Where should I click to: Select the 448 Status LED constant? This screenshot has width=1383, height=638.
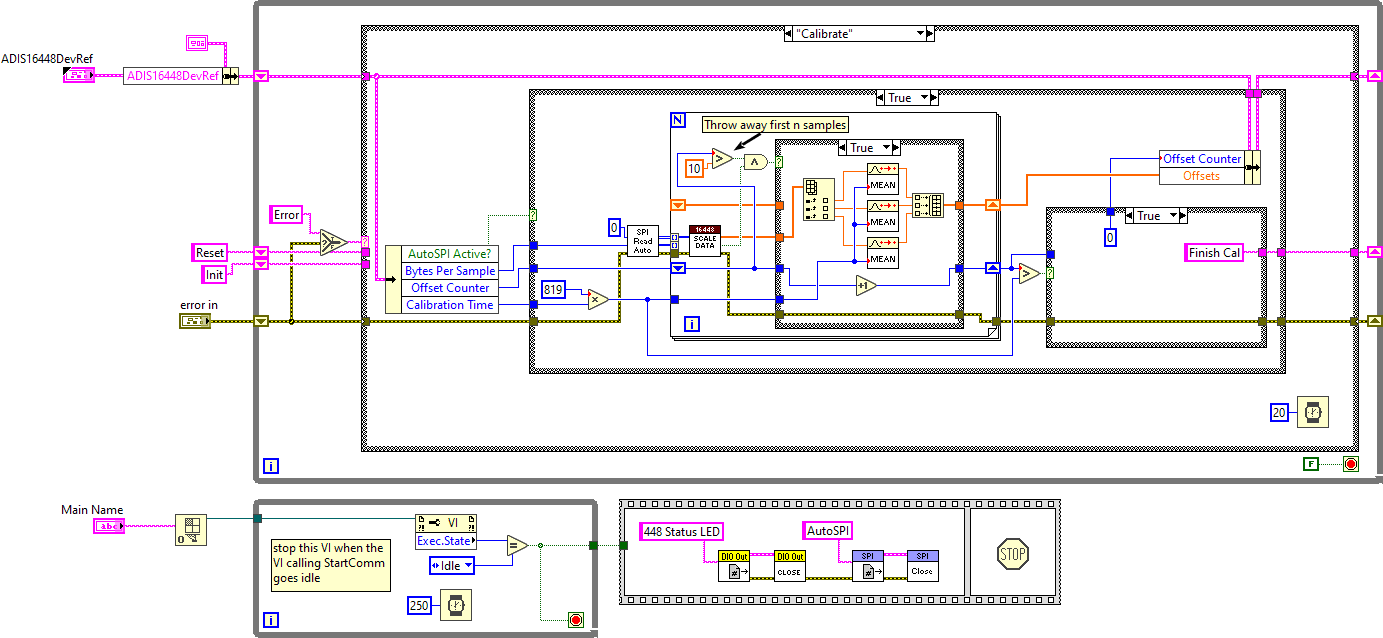click(x=681, y=531)
